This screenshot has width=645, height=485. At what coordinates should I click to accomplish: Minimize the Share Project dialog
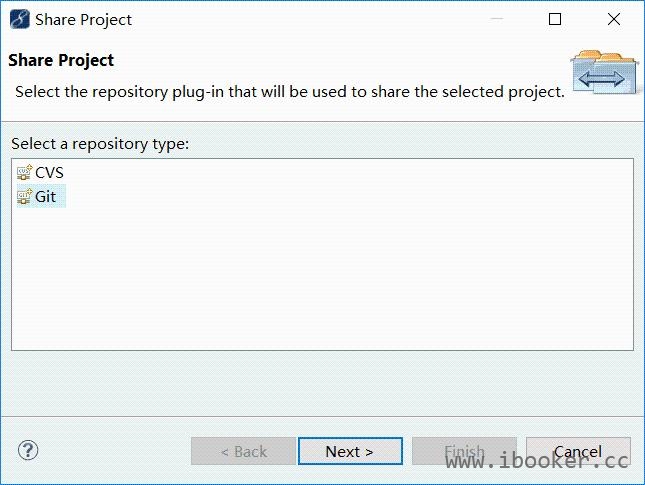pyautogui.click(x=497, y=19)
